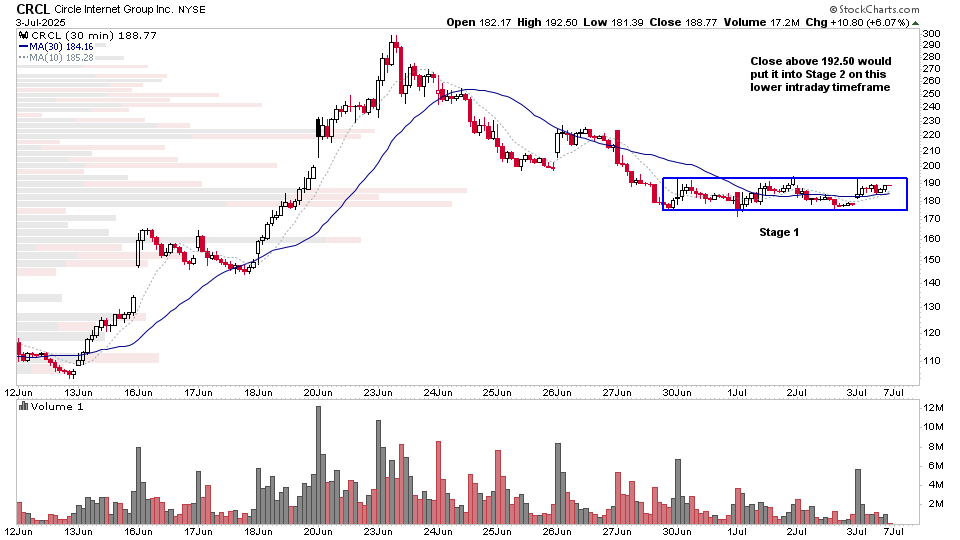
Task: Click the High 192.50 value in header
Action: 547,22
